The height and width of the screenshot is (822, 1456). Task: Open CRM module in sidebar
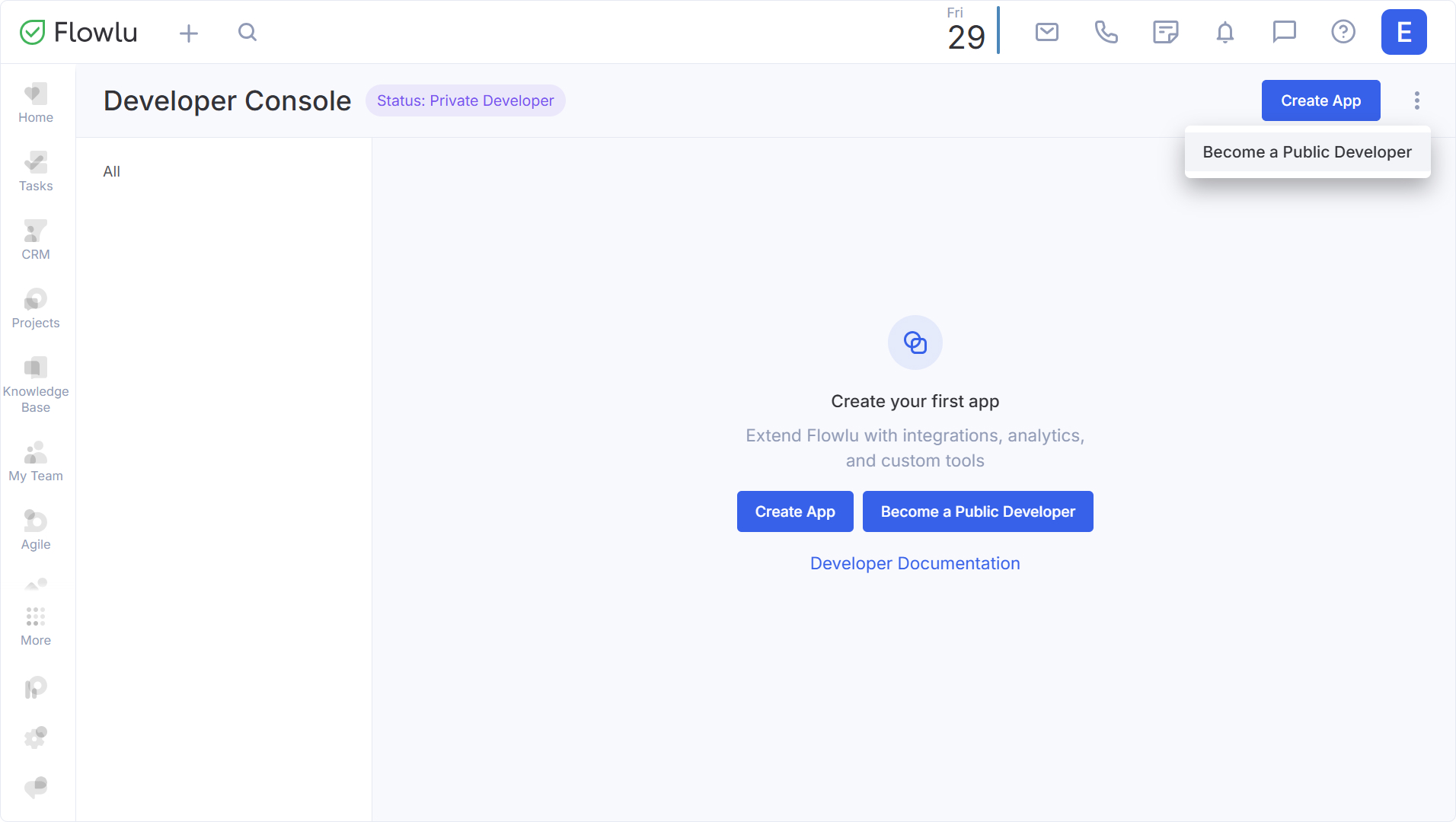pyautogui.click(x=36, y=241)
